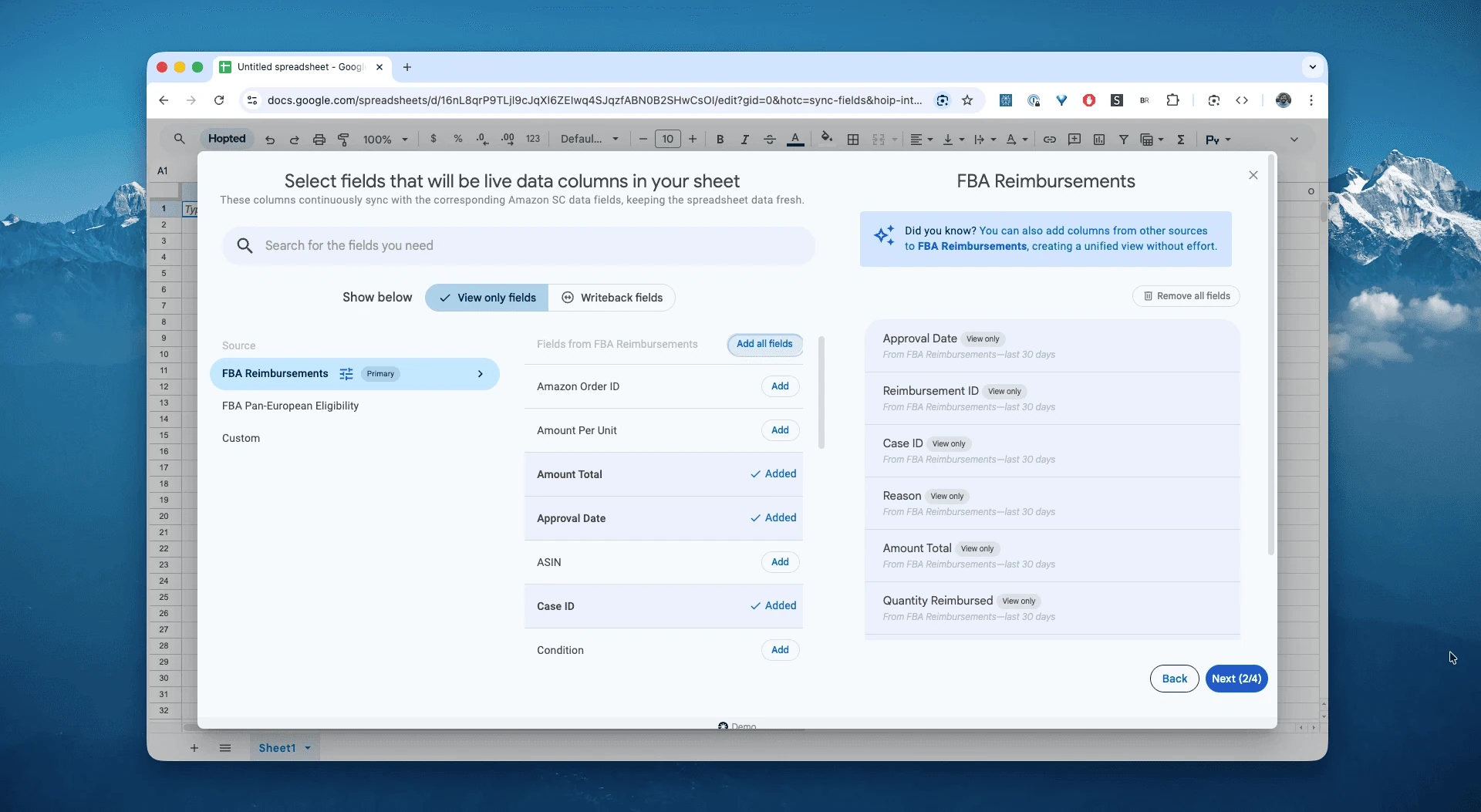Click the search fields input
The height and width of the screenshot is (812, 1481).
point(518,245)
